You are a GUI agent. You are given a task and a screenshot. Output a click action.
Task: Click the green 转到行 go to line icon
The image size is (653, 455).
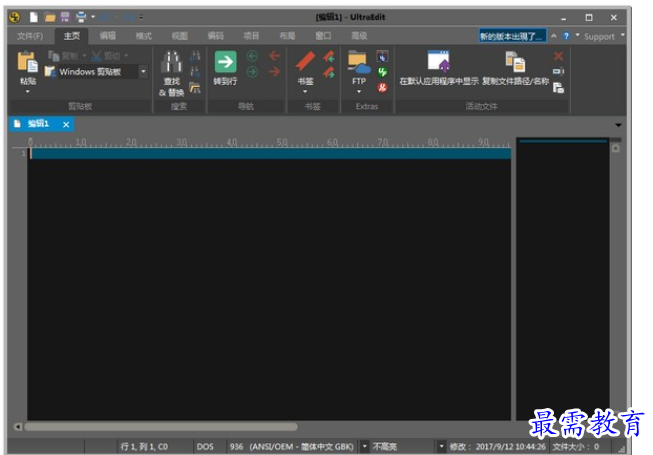tap(225, 62)
